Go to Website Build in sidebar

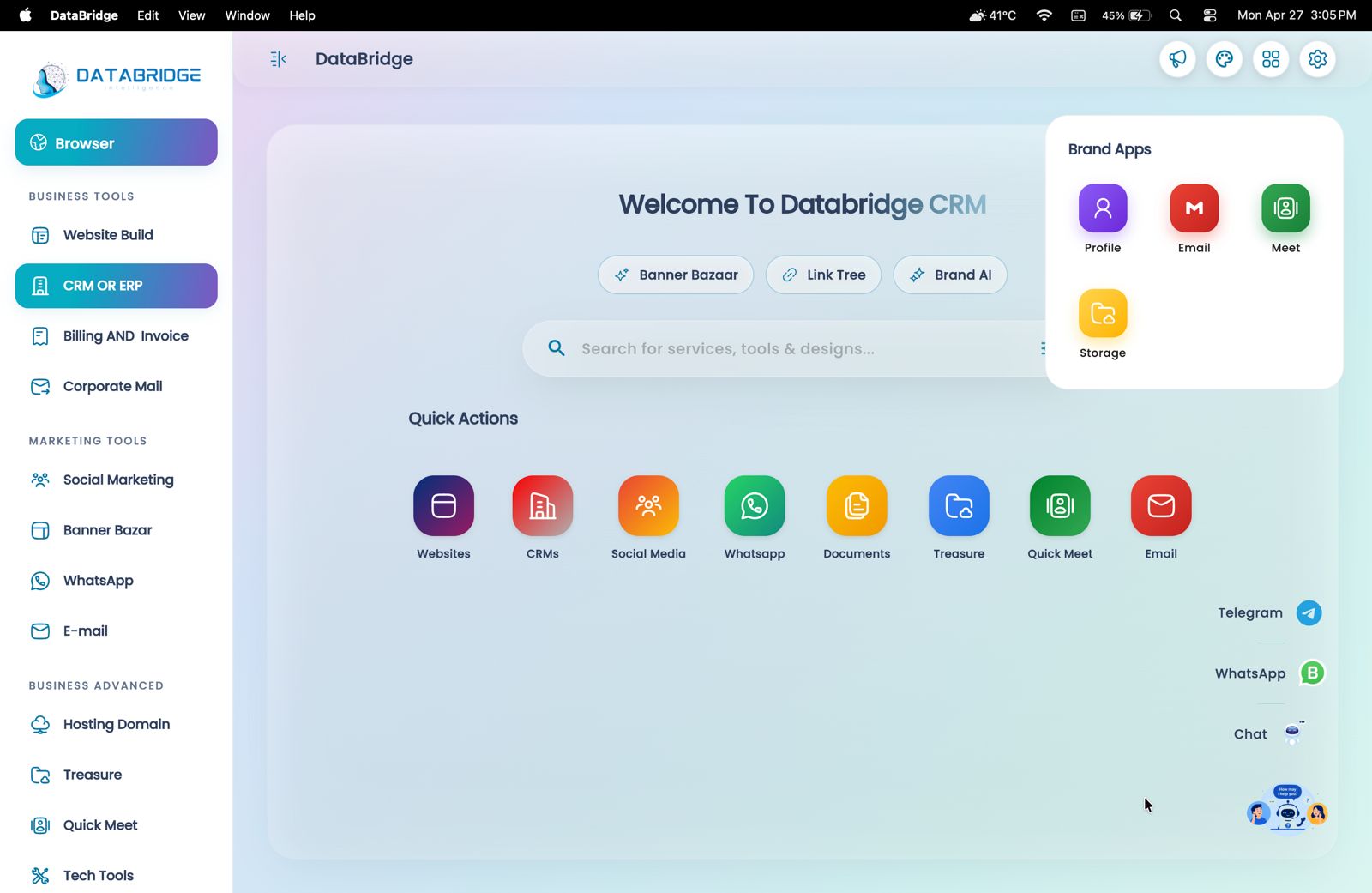click(117, 235)
